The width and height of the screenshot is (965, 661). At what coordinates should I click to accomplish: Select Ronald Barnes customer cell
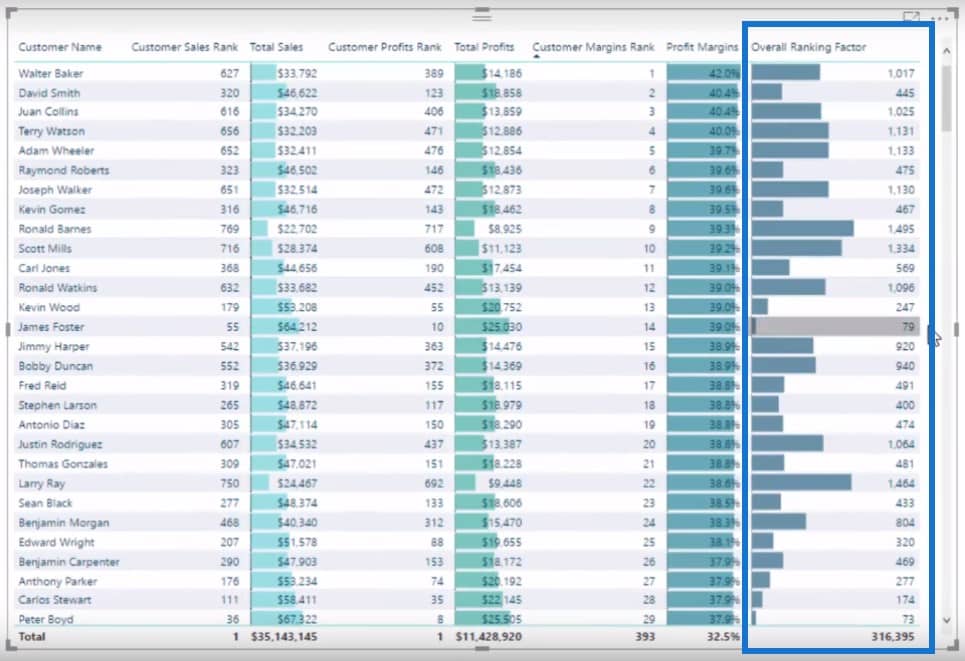coord(55,229)
